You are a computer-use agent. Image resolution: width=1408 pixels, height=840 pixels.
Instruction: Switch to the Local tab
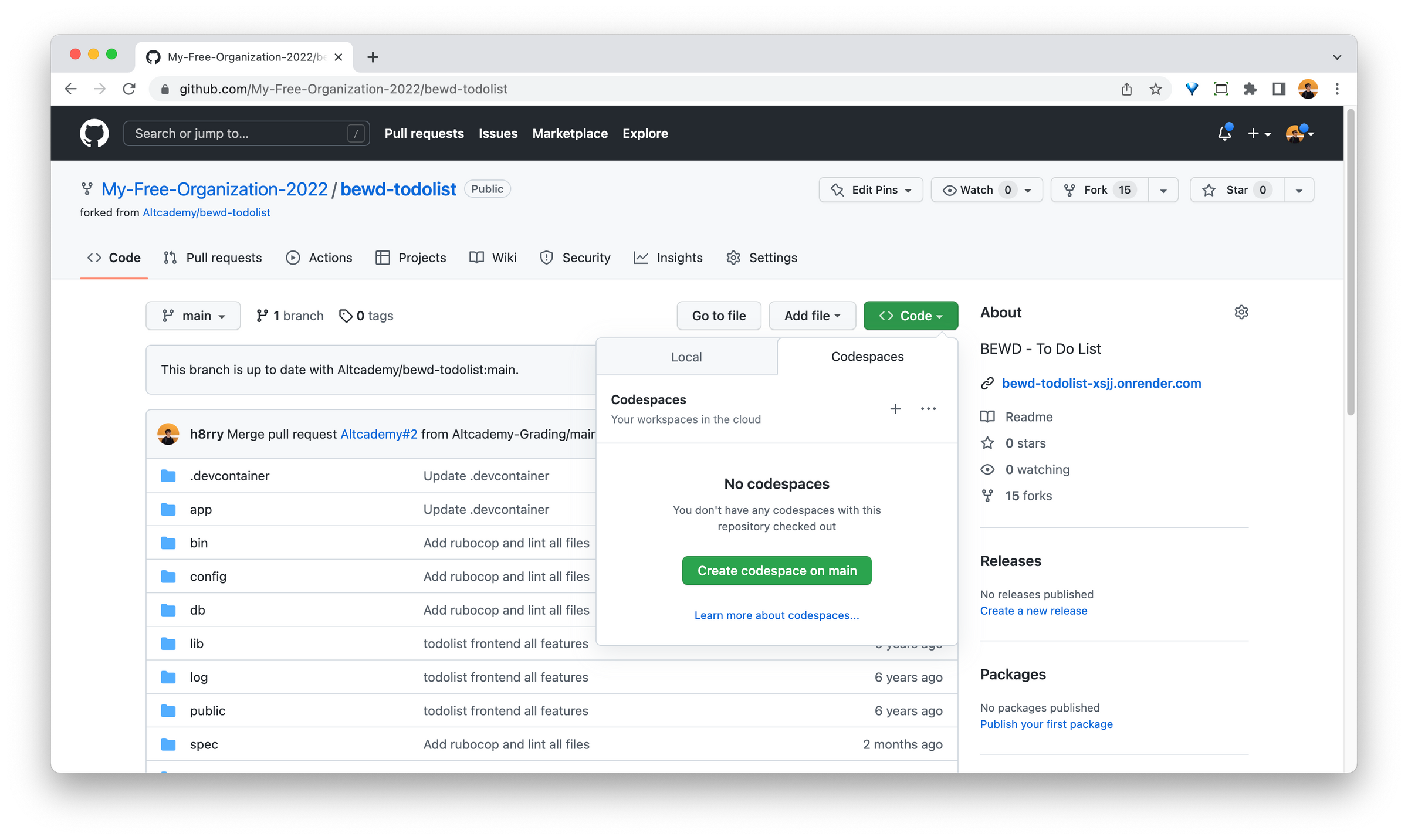[686, 357]
